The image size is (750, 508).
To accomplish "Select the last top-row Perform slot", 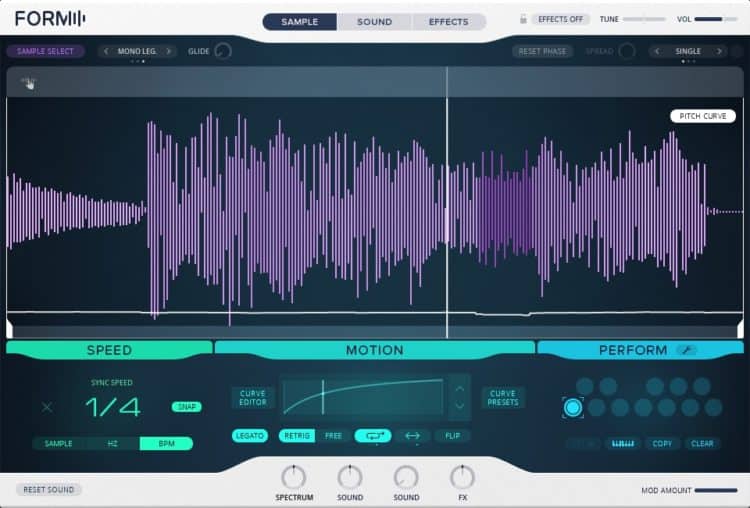I will tap(702, 386).
